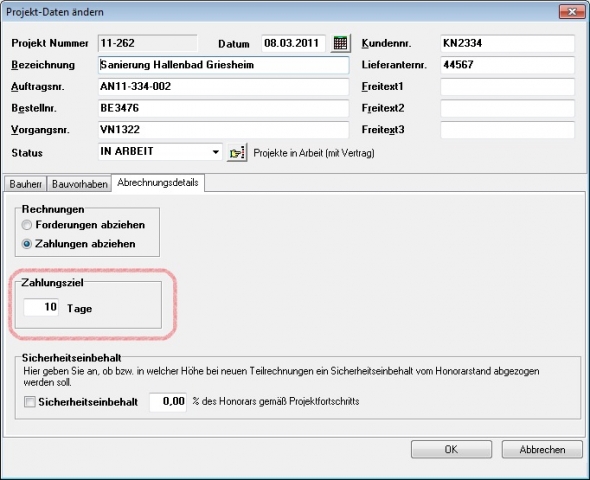Switch to the Bauherr tab
Viewport: 590px width, 480px height.
(25, 184)
